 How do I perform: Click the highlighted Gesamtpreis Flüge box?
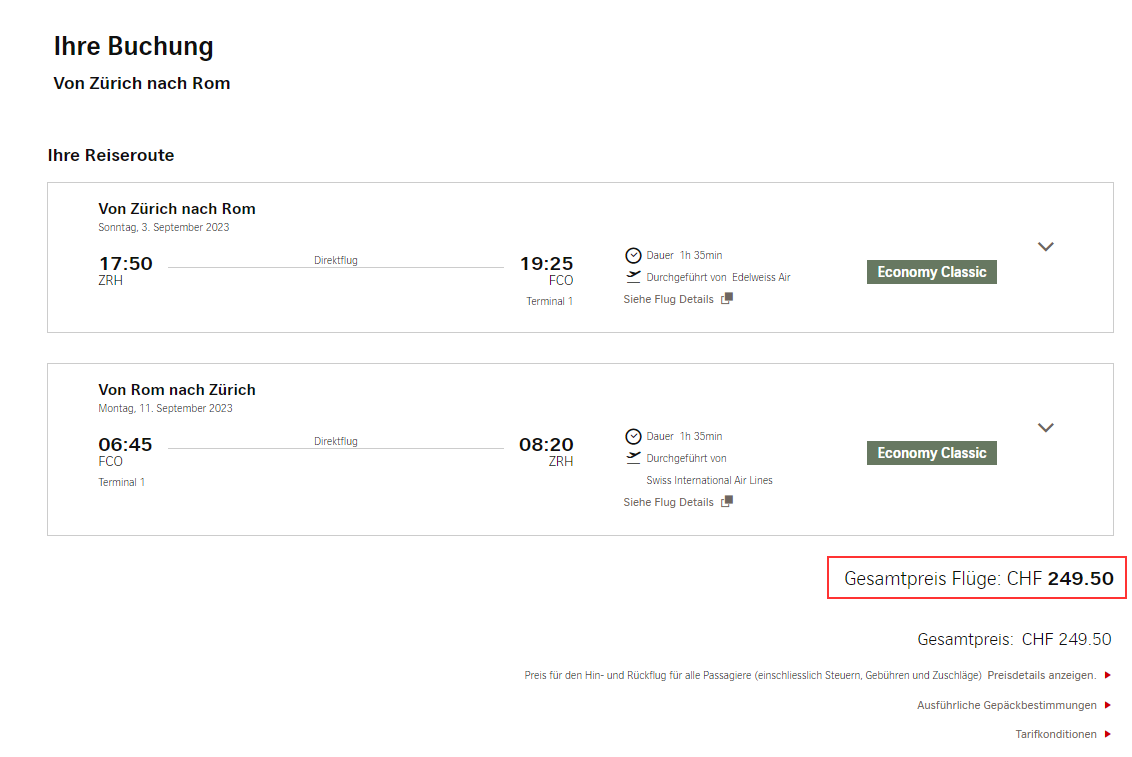click(977, 578)
